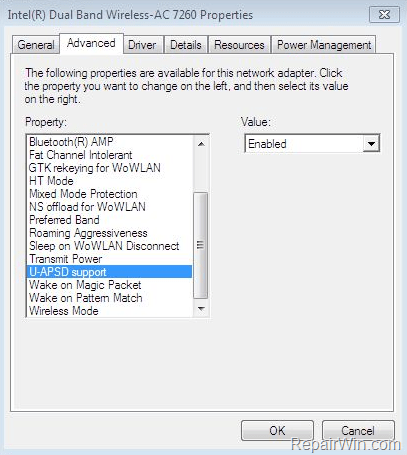The image size is (407, 455).
Task: Close the Properties dialog window
Action: (384, 15)
